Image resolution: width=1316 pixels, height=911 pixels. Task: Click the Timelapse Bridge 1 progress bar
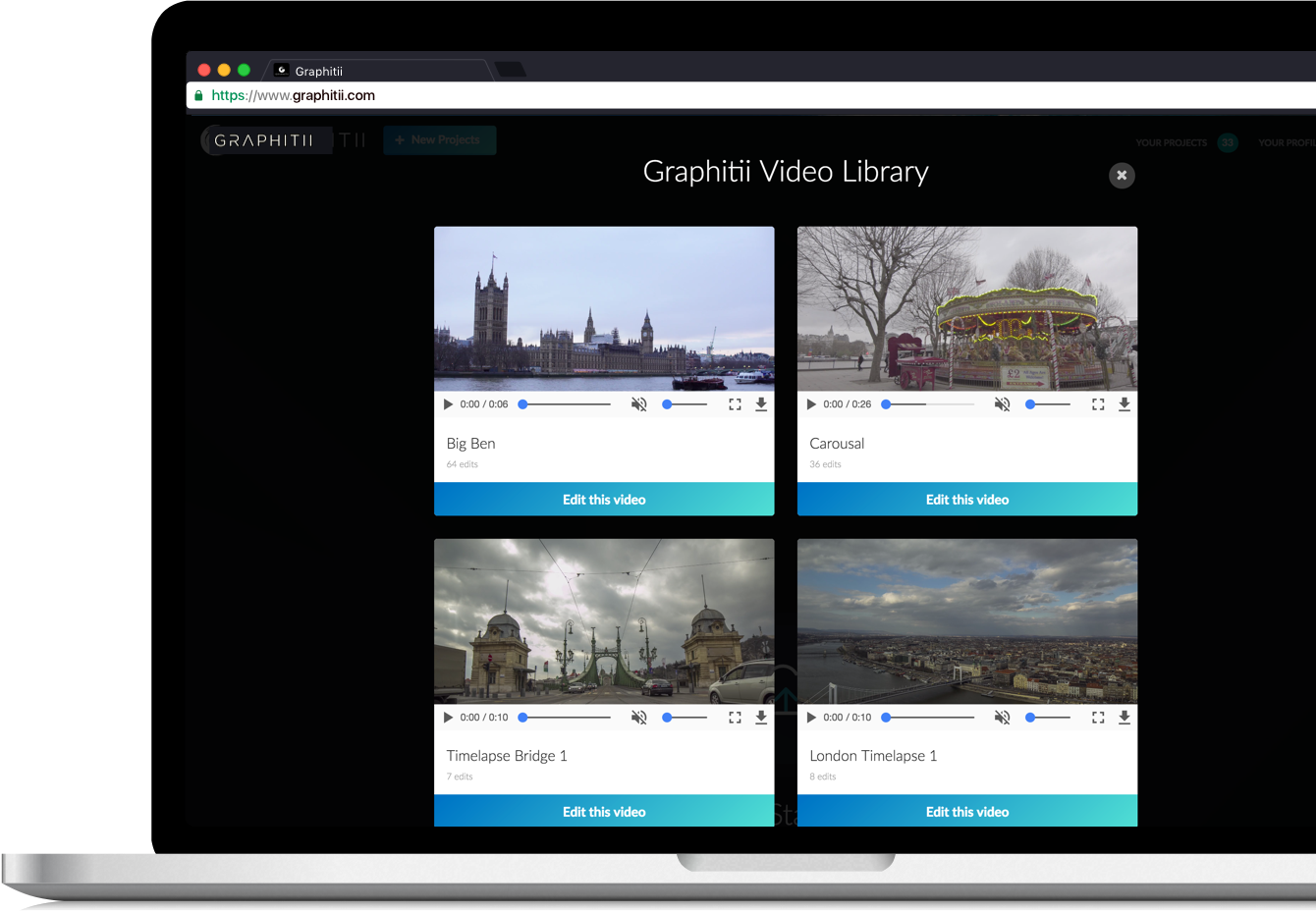coord(565,718)
